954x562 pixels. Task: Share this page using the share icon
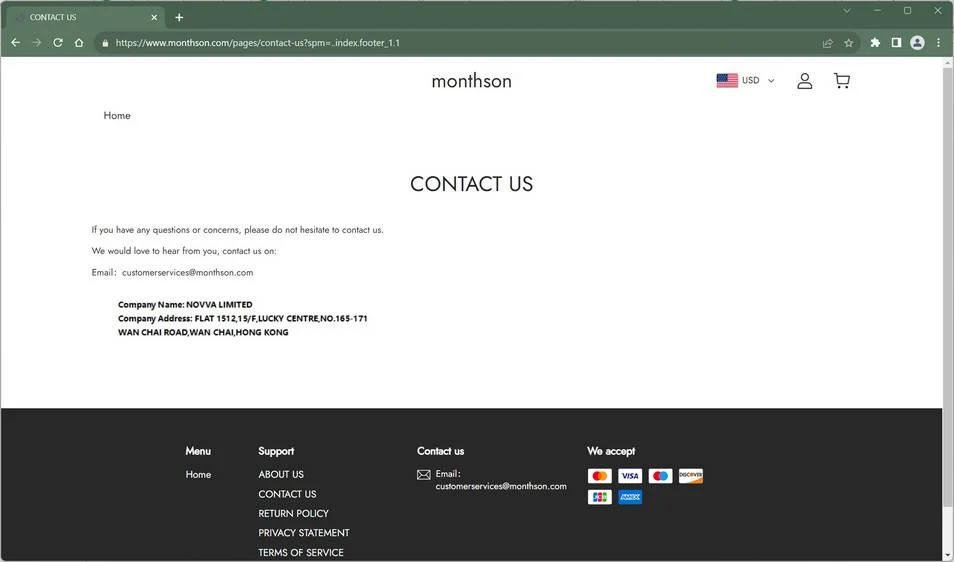click(827, 43)
